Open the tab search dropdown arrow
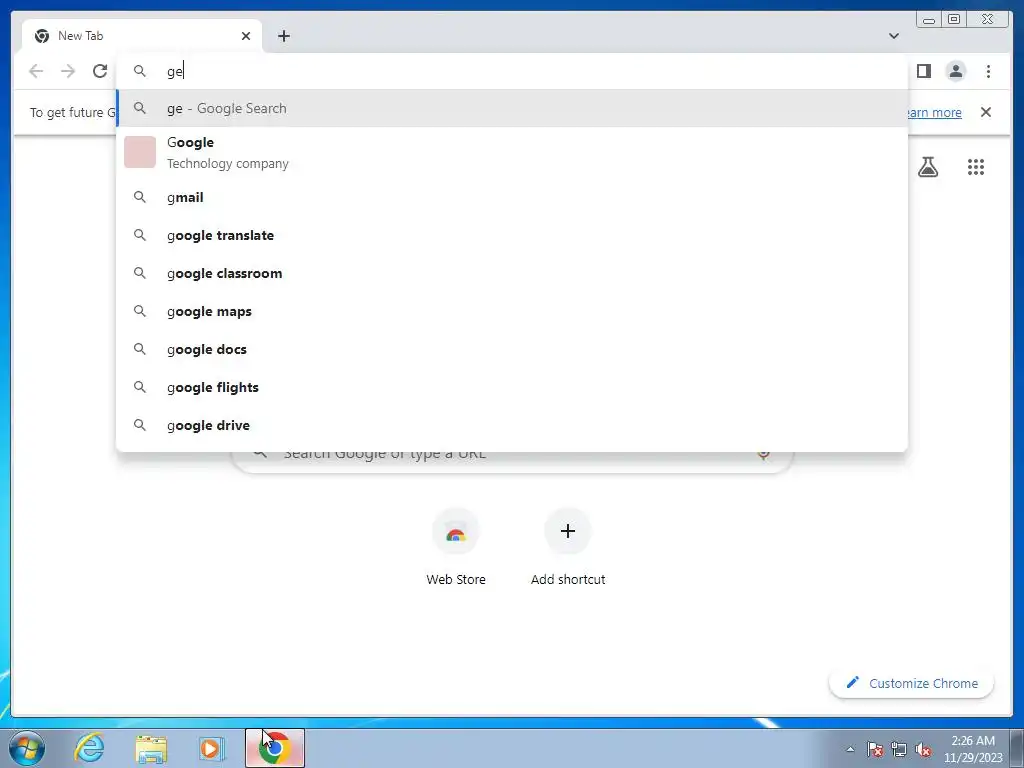 pyautogui.click(x=893, y=36)
